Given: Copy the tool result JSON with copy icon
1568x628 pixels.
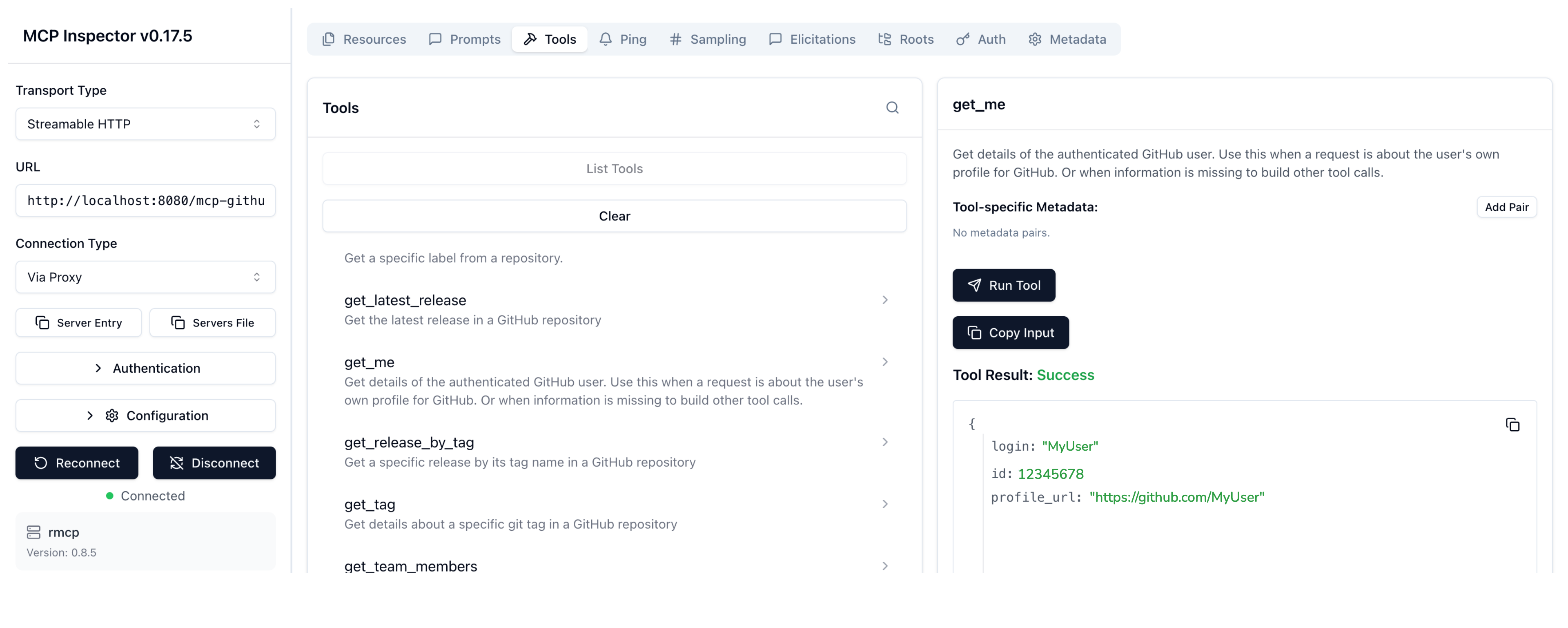Looking at the screenshot, I should click(1512, 425).
